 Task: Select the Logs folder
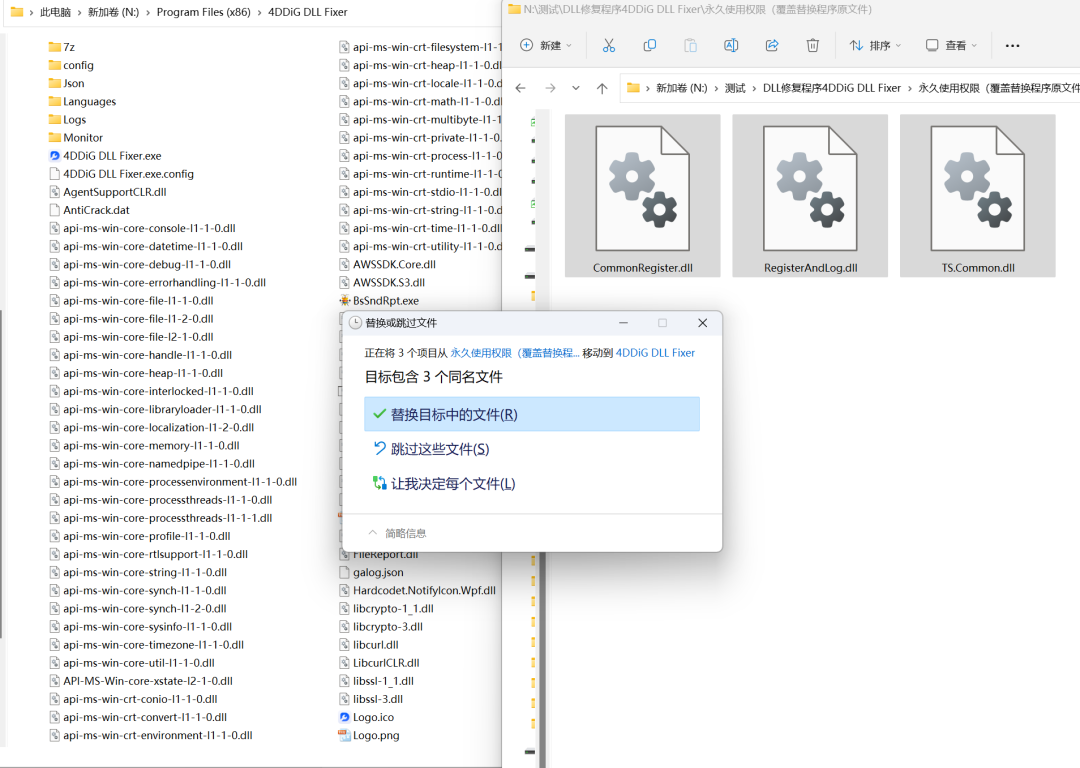point(68,119)
